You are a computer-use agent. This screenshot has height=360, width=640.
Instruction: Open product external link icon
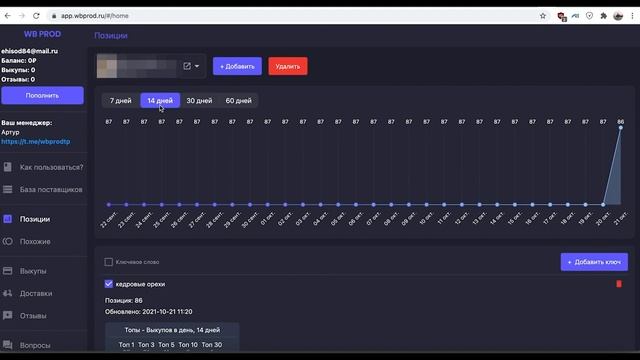click(187, 66)
